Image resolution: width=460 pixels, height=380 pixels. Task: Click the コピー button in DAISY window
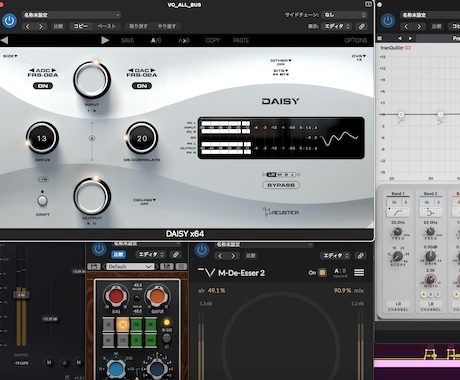pyautogui.click(x=81, y=26)
